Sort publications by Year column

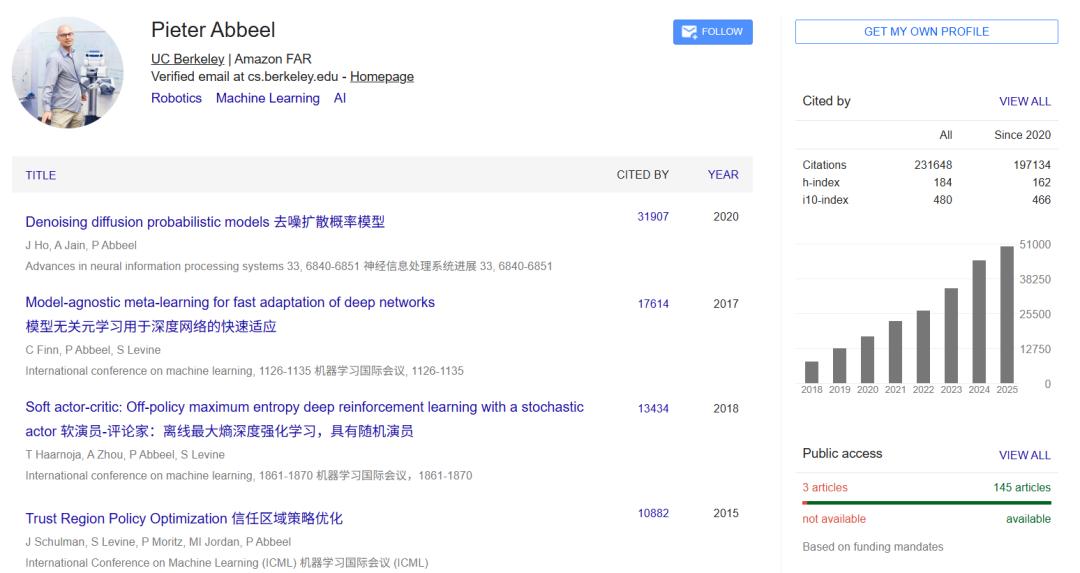[x=722, y=175]
